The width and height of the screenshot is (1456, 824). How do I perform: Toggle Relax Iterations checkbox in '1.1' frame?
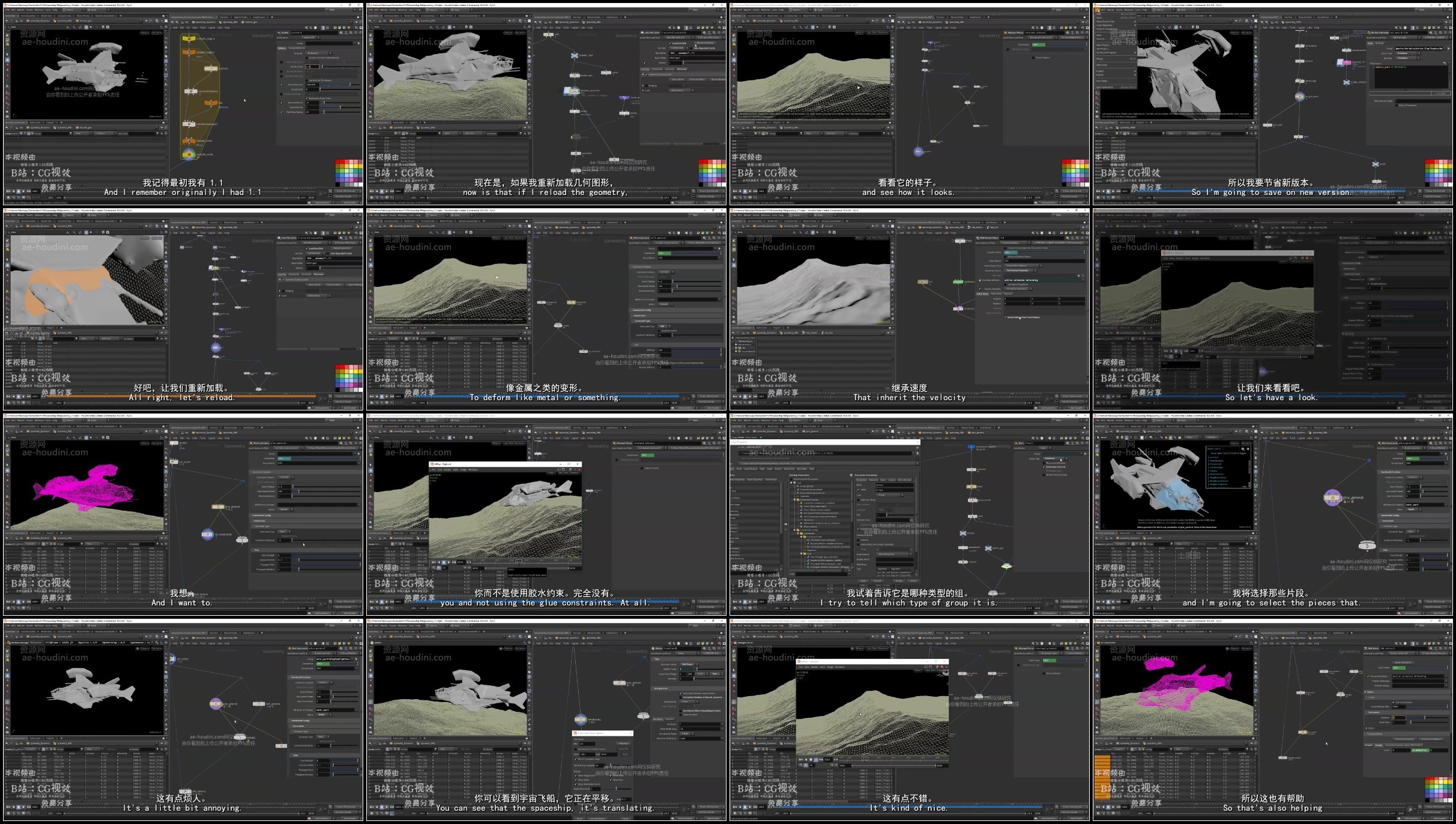[281, 103]
